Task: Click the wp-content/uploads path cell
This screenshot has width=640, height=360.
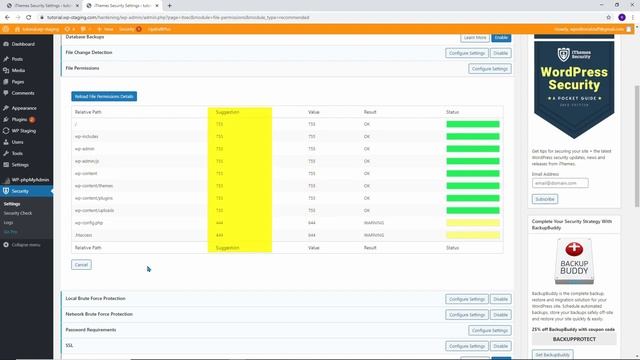Action: point(94,210)
